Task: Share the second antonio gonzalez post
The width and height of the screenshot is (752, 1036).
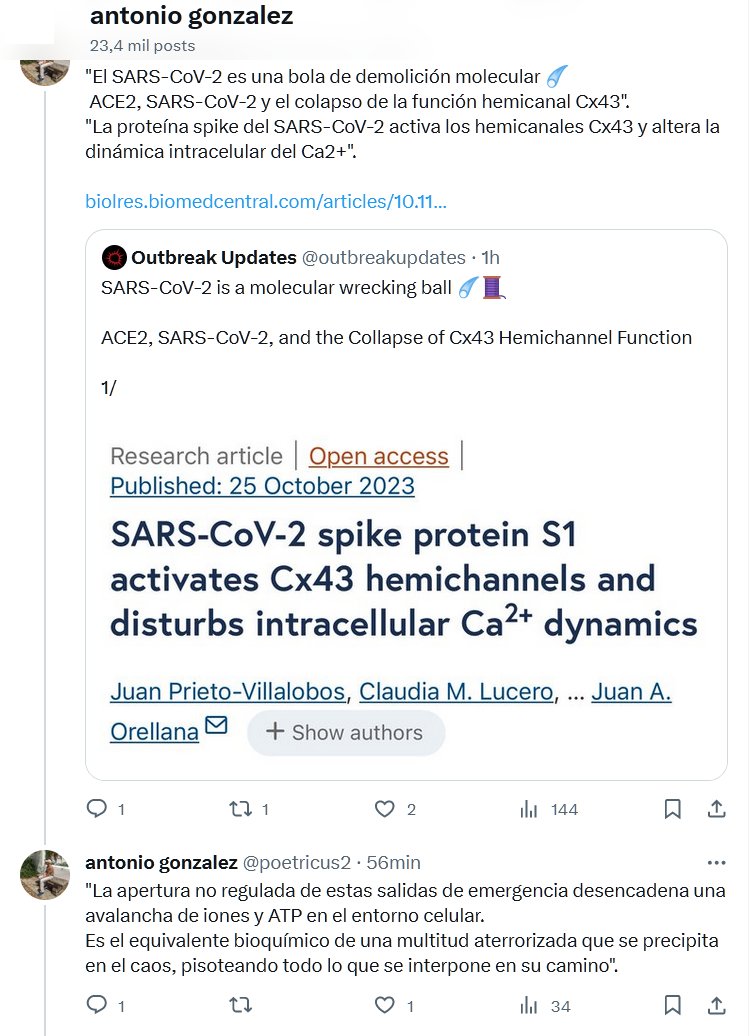Action: 716,1005
